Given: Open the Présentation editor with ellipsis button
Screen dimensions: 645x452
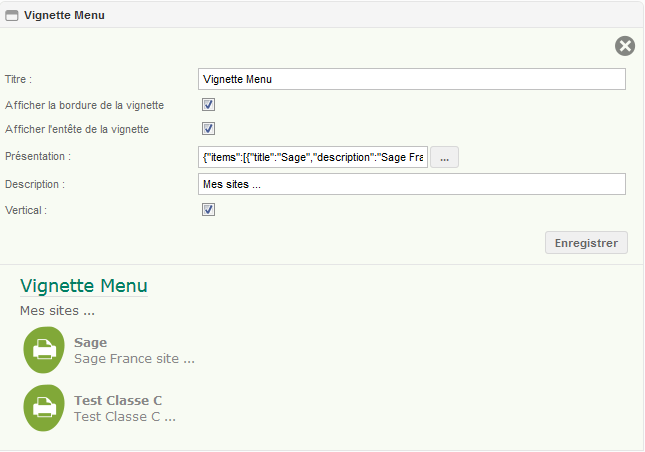Looking at the screenshot, I should 444,157.
